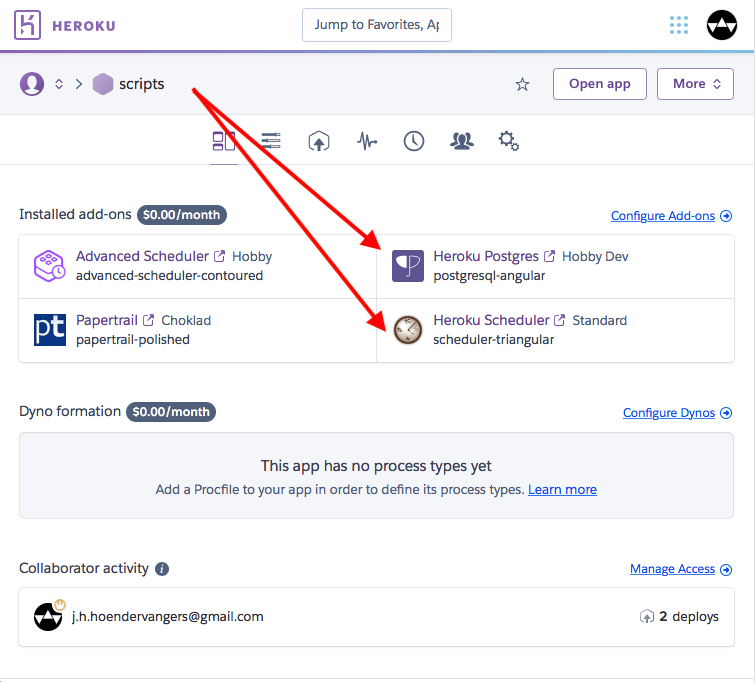Click external link icon beside Advanced Scheduler
755x682 pixels.
[219, 256]
